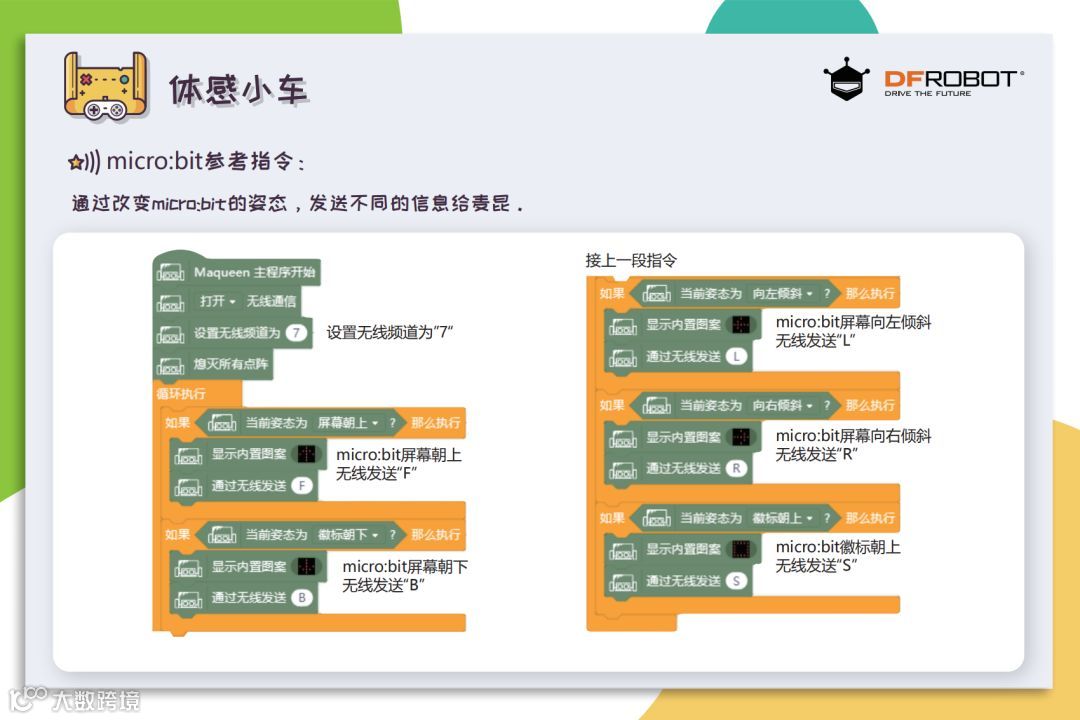Click the L value in wireless send block
This screenshot has height=720, width=1080.
pos(736,357)
